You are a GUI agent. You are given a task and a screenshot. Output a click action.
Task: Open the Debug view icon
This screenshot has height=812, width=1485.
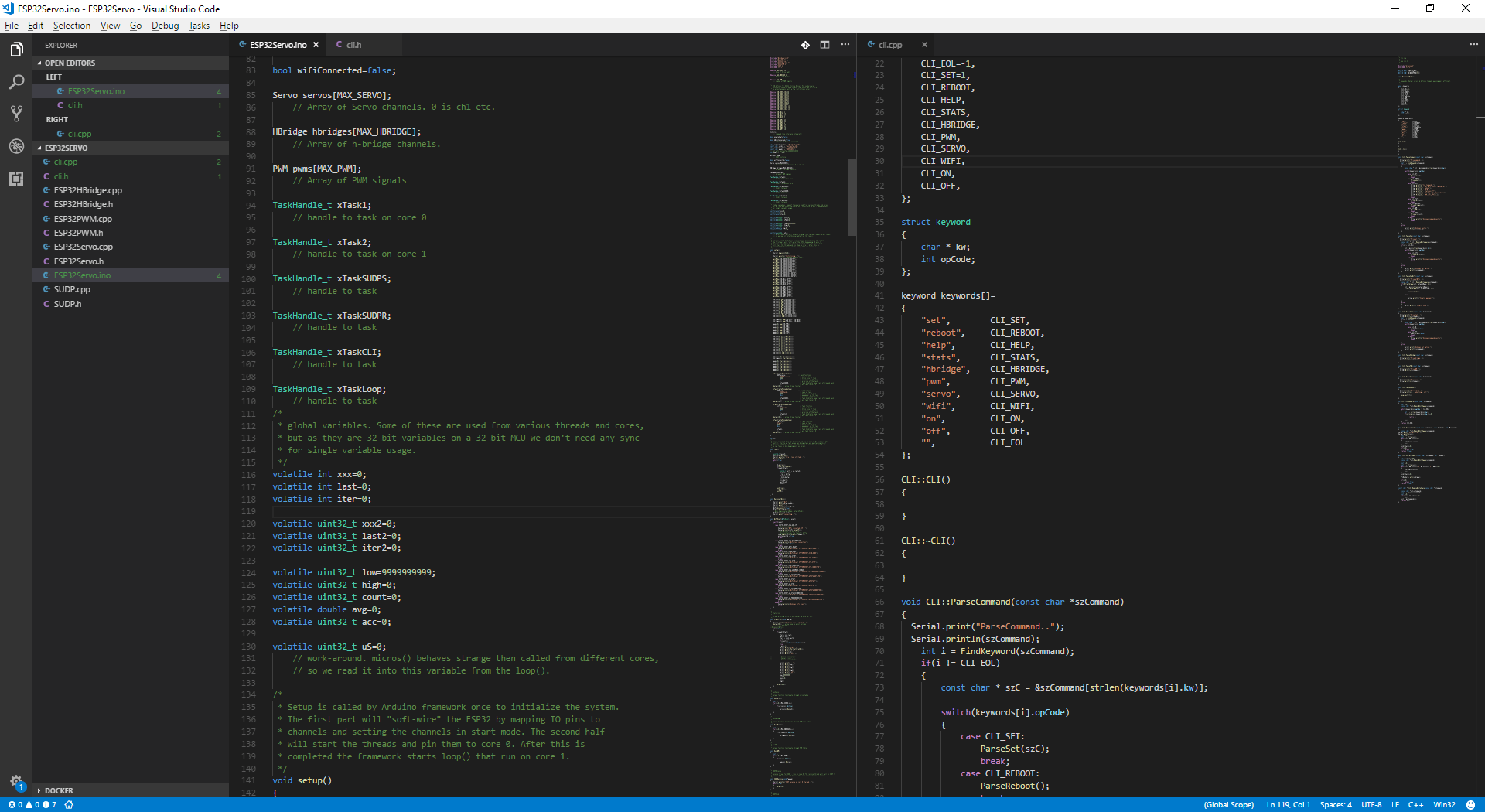tap(16, 146)
